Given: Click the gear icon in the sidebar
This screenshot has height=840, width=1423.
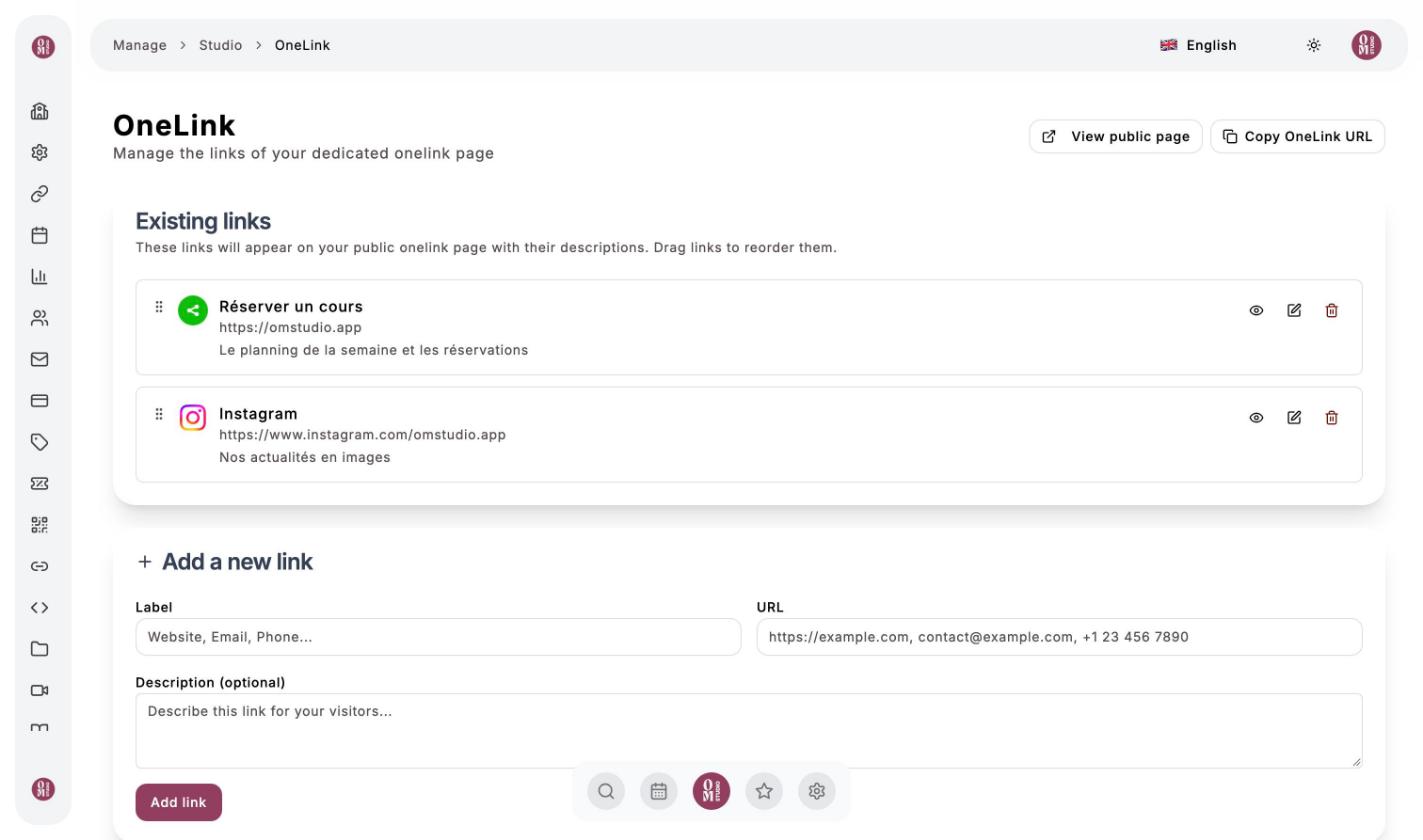Looking at the screenshot, I should [x=40, y=152].
